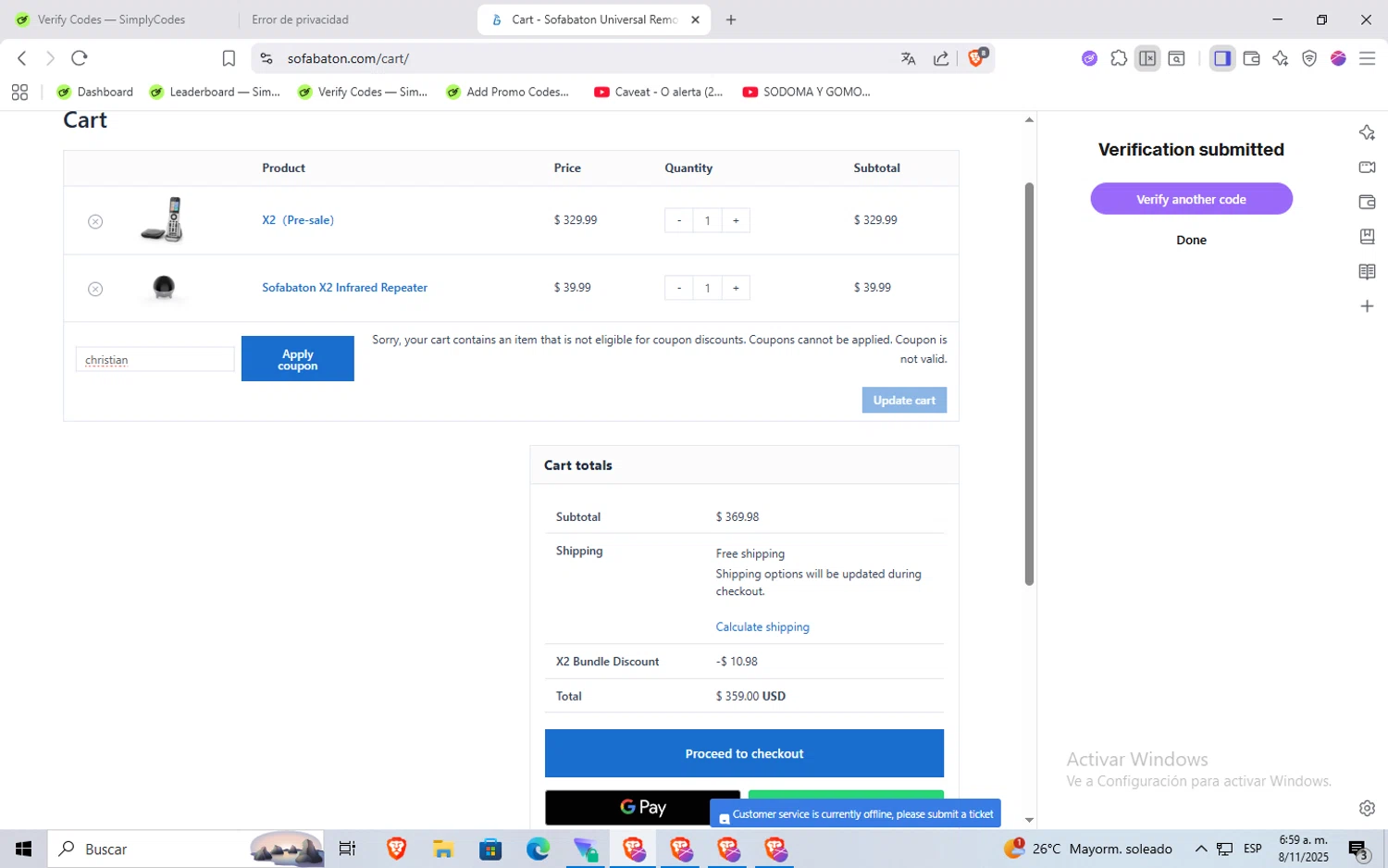Open Brave Wallet from the toolbar

(x=1252, y=58)
